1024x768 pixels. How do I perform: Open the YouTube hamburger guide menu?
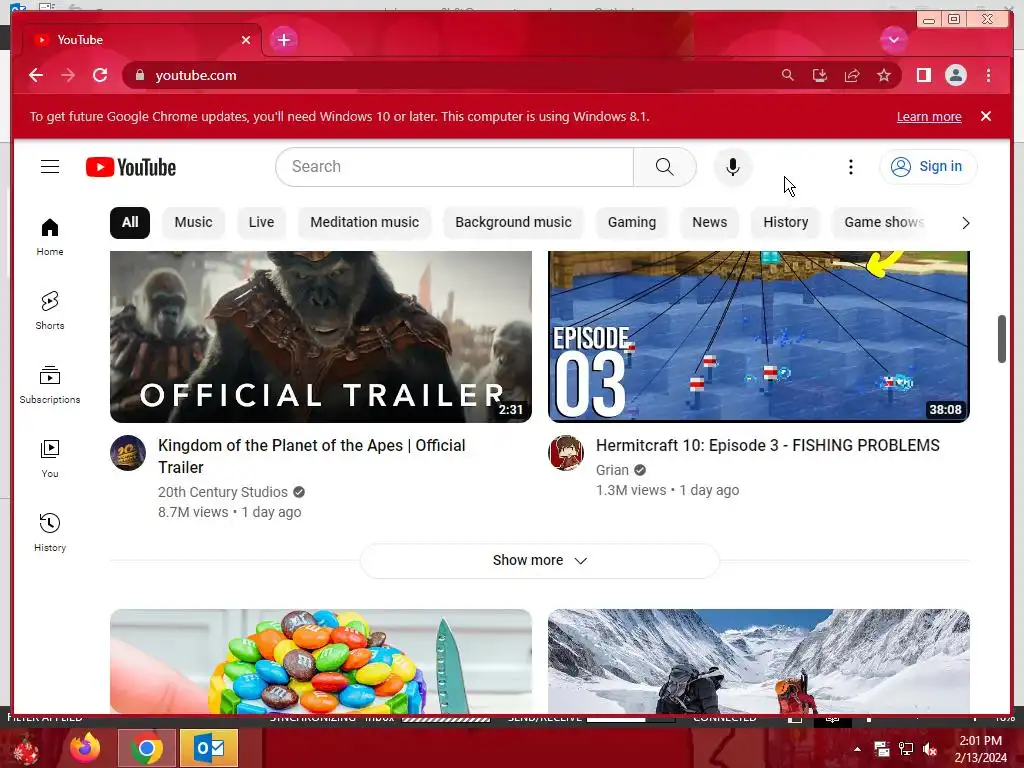[50, 167]
